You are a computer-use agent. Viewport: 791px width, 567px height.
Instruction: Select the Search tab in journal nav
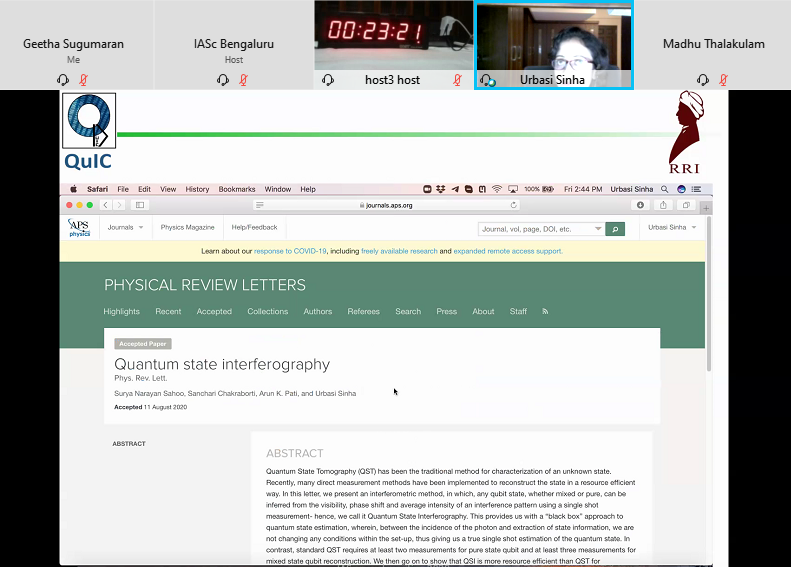pyautogui.click(x=408, y=312)
